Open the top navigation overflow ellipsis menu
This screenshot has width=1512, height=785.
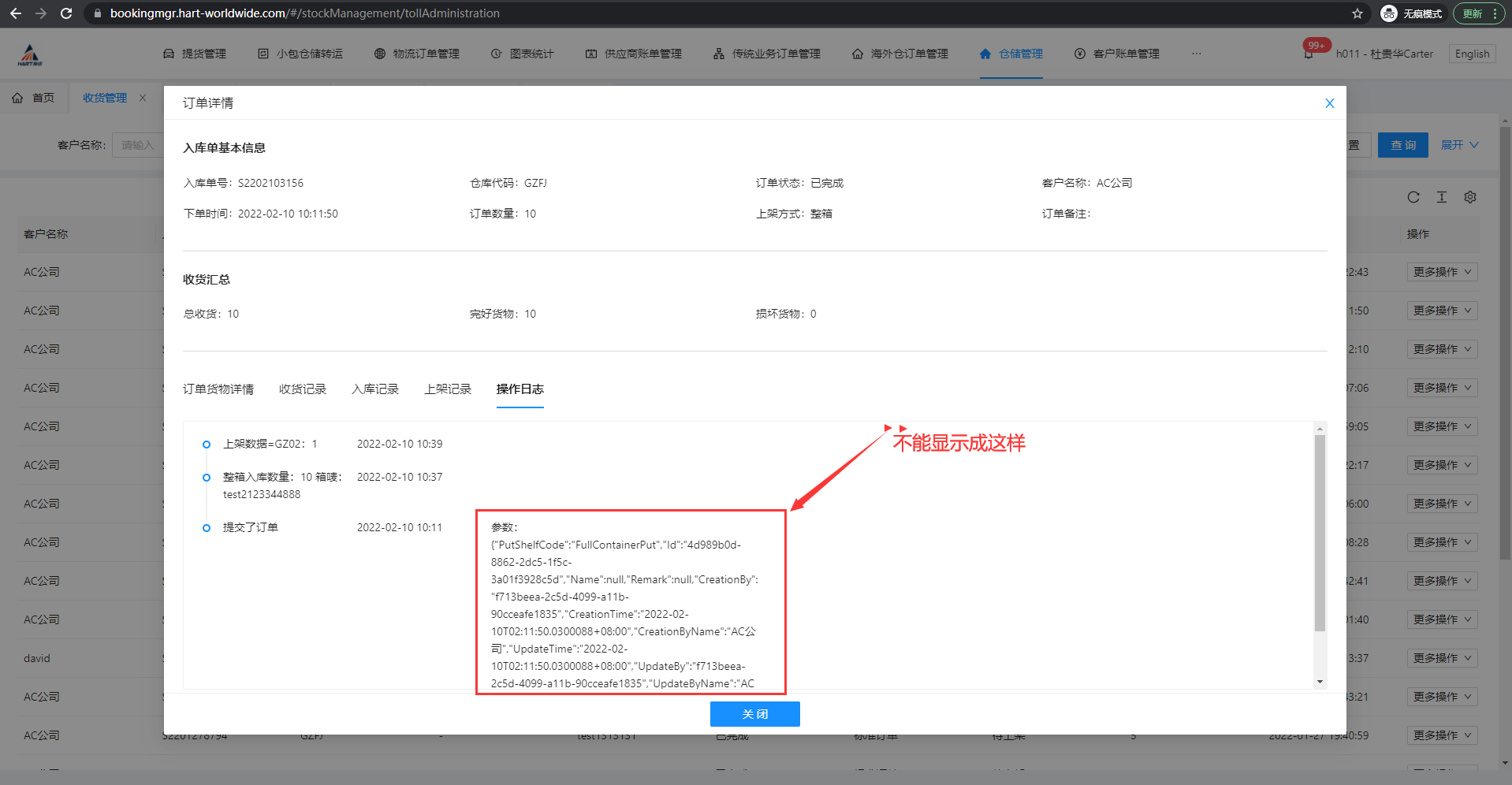point(1196,54)
